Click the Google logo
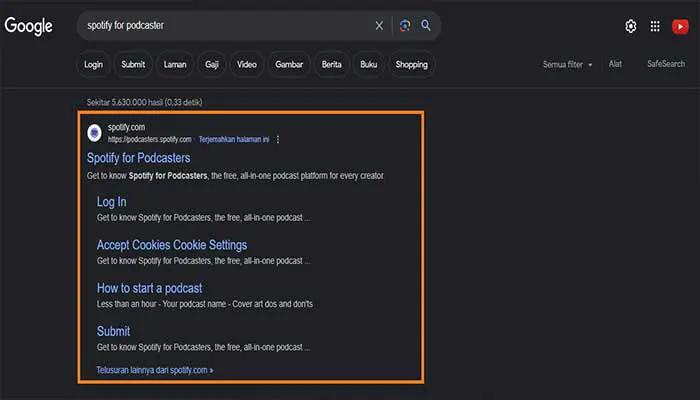The width and height of the screenshot is (700, 400). (x=28, y=26)
